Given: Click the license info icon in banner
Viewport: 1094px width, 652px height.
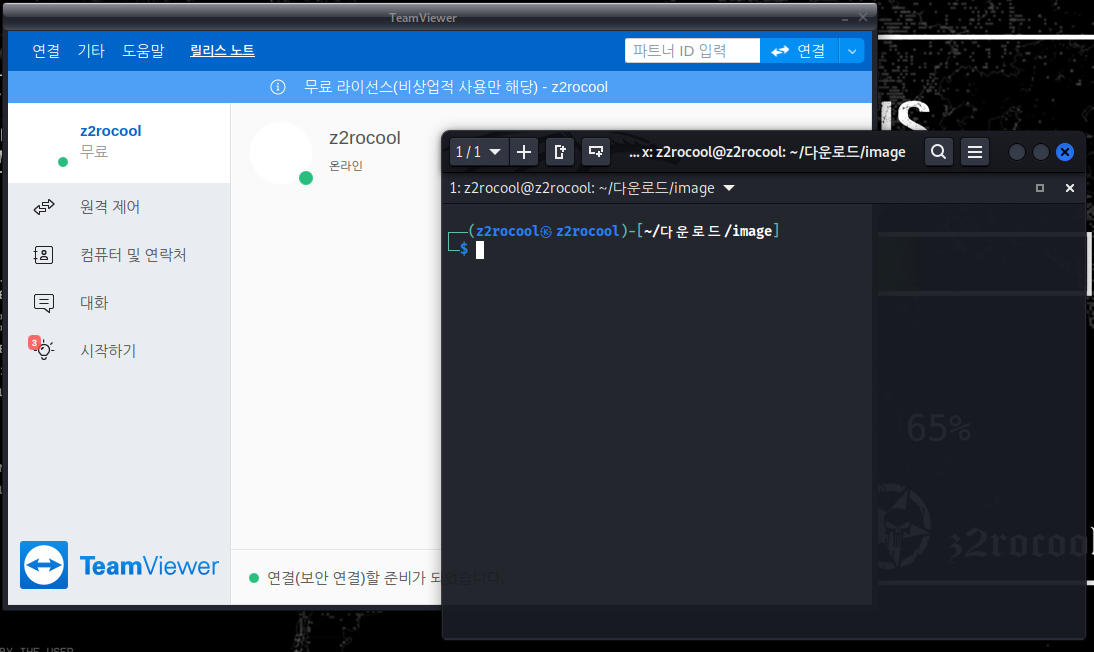Looking at the screenshot, I should [278, 87].
